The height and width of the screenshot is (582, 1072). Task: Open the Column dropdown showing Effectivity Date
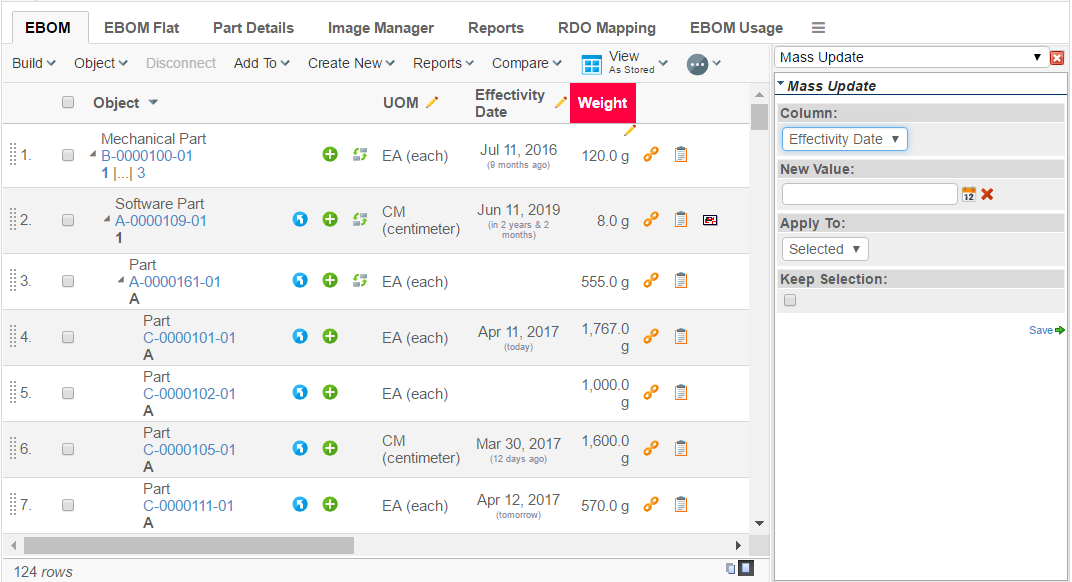[844, 139]
